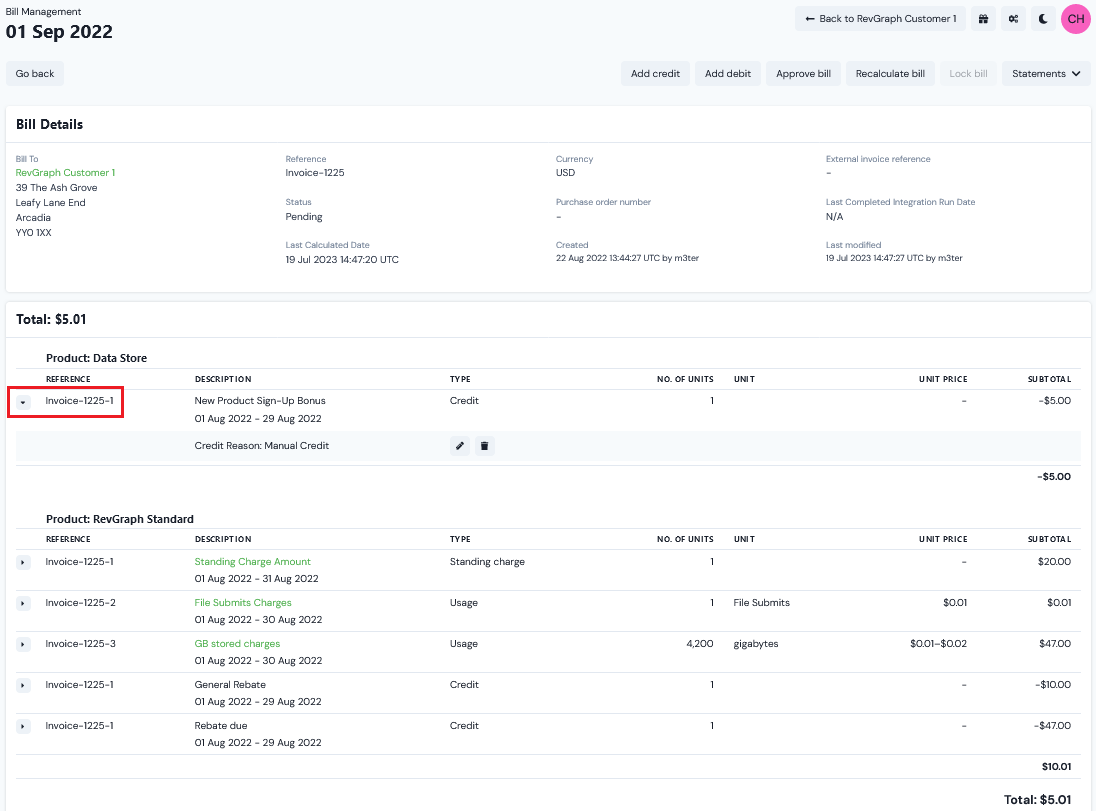Toggle dark mode with the moon icon
Image resolution: width=1096 pixels, height=811 pixels.
pyautogui.click(x=1044, y=19)
